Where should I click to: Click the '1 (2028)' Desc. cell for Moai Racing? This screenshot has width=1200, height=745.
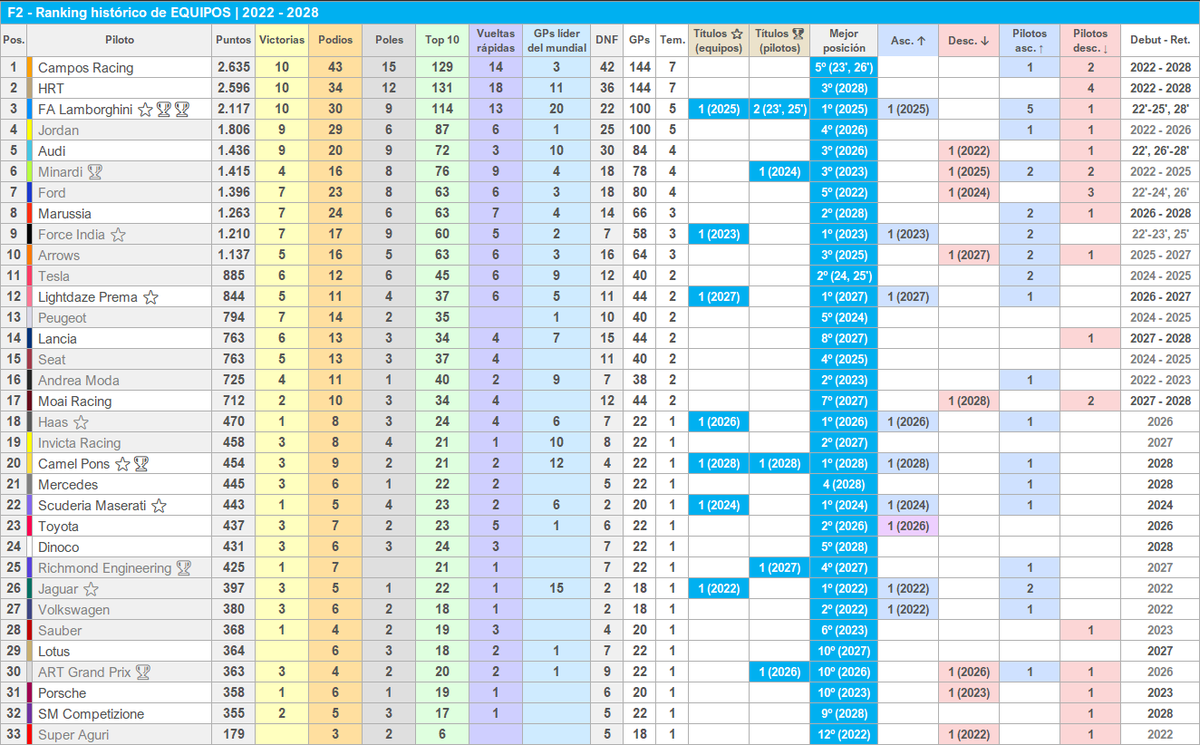point(968,401)
